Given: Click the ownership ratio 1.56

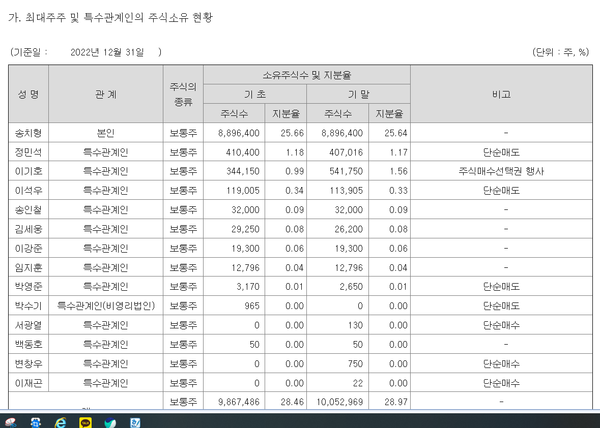Looking at the screenshot, I should (x=398, y=171).
